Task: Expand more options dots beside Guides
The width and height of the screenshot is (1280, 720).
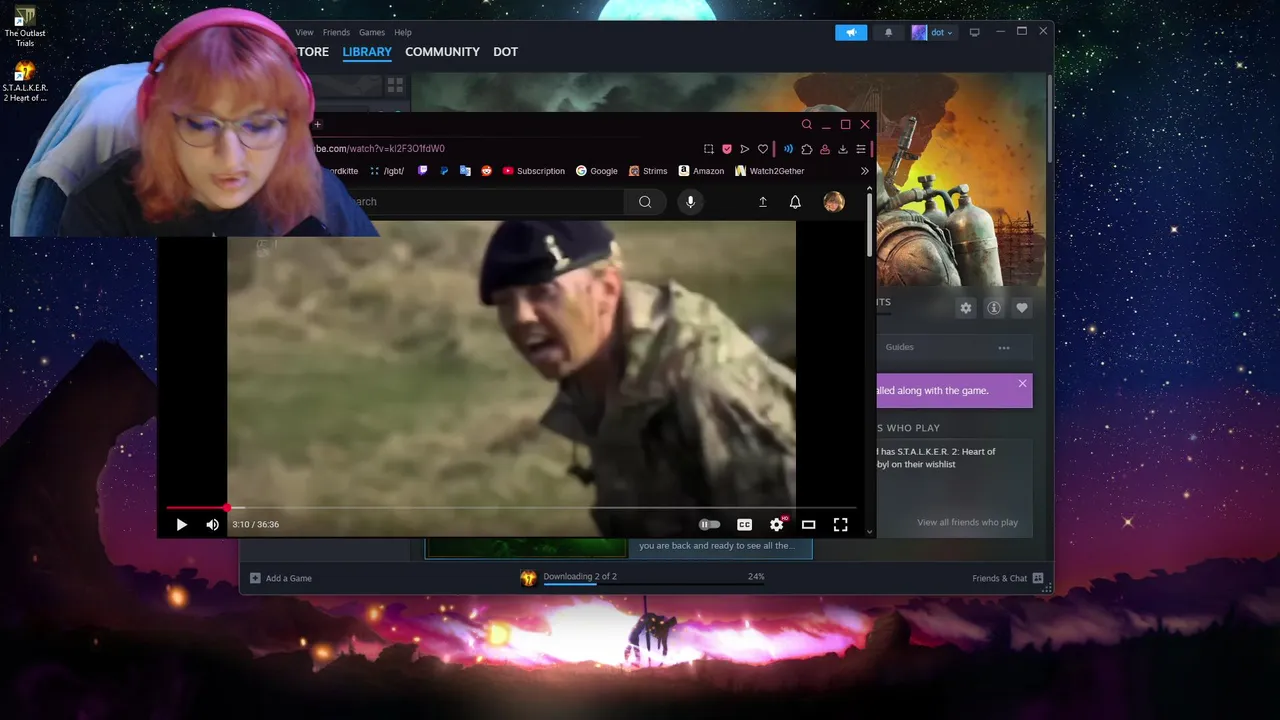Action: click(x=1003, y=348)
